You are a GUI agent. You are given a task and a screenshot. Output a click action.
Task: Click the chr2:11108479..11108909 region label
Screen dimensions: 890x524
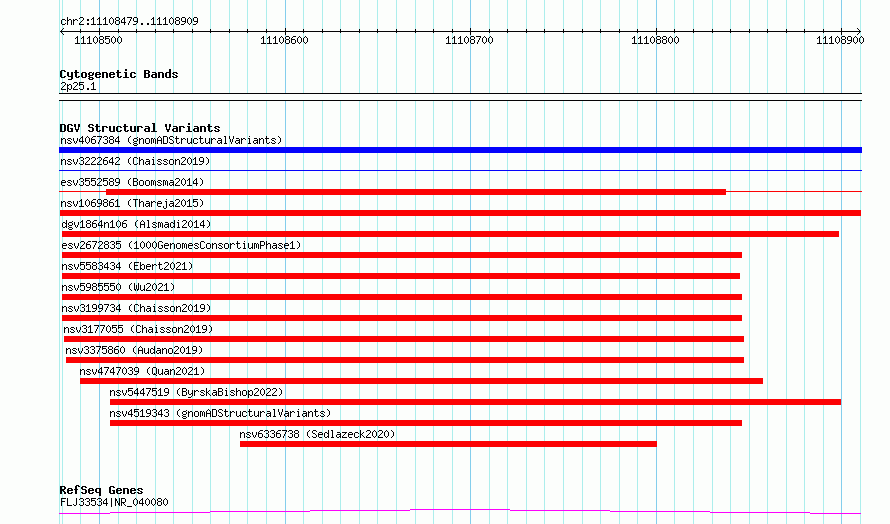coord(129,22)
